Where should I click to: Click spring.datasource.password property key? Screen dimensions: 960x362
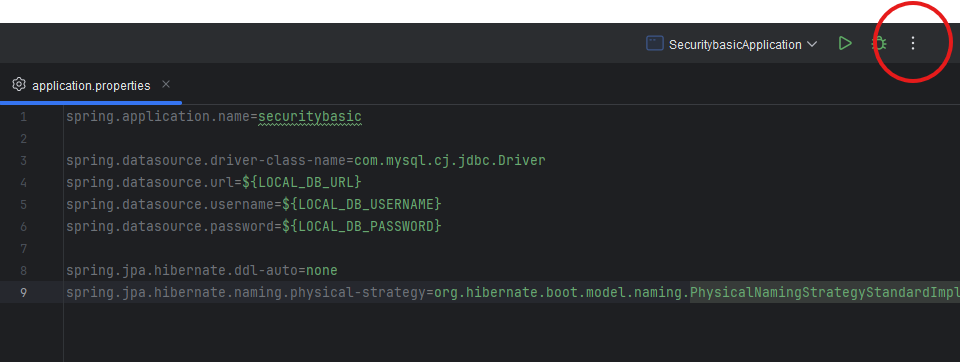pos(170,226)
